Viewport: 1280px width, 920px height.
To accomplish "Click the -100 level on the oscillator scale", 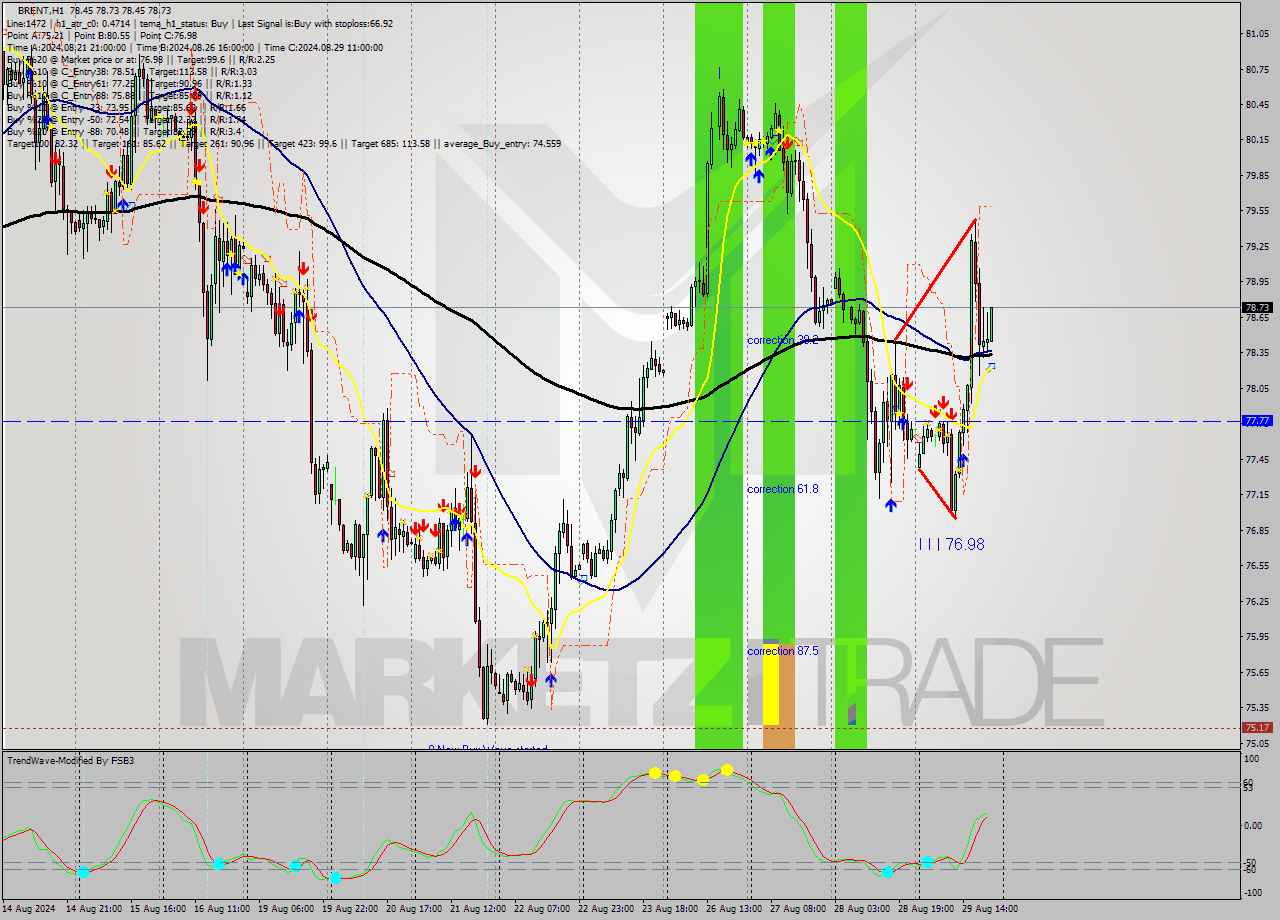I will 1252,893.
